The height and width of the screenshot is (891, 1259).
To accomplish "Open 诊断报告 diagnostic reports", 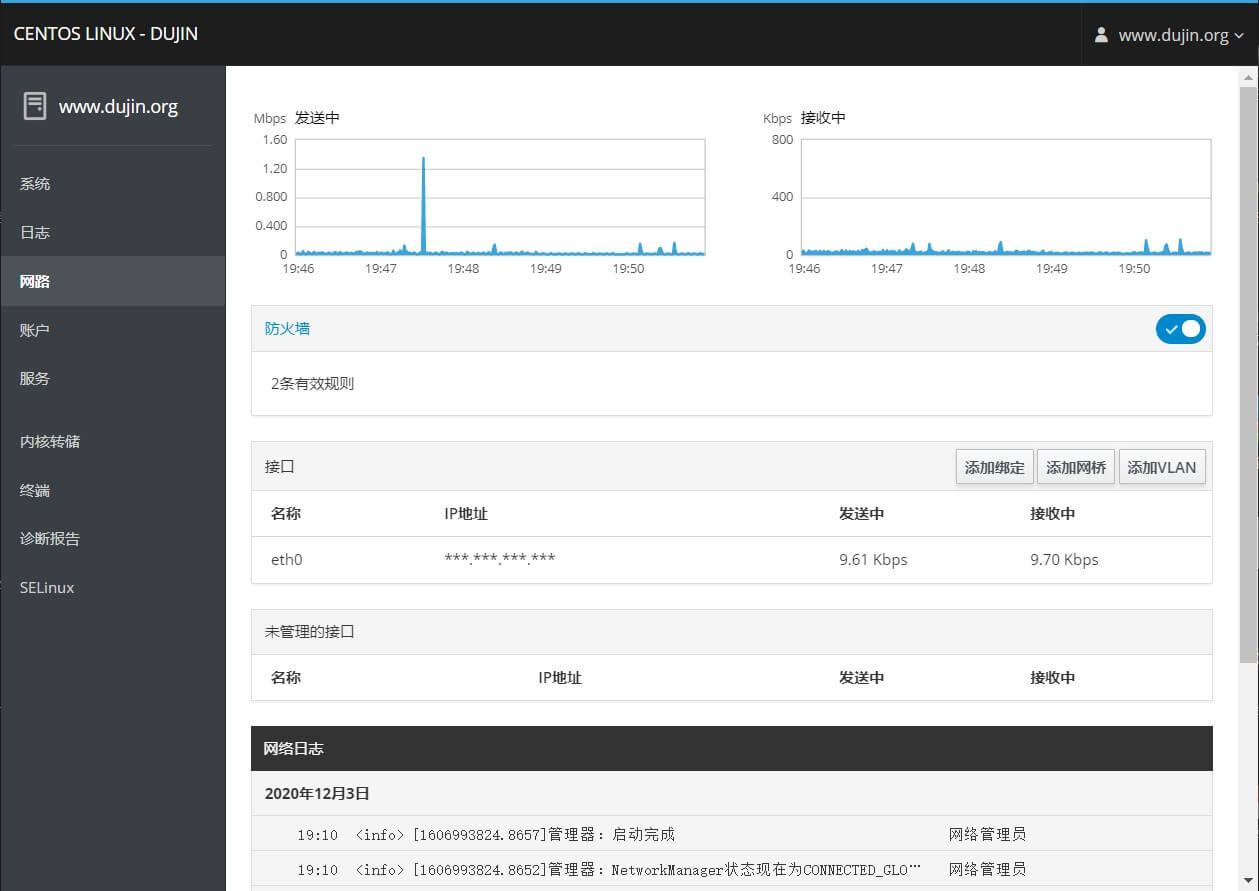I will coord(50,539).
